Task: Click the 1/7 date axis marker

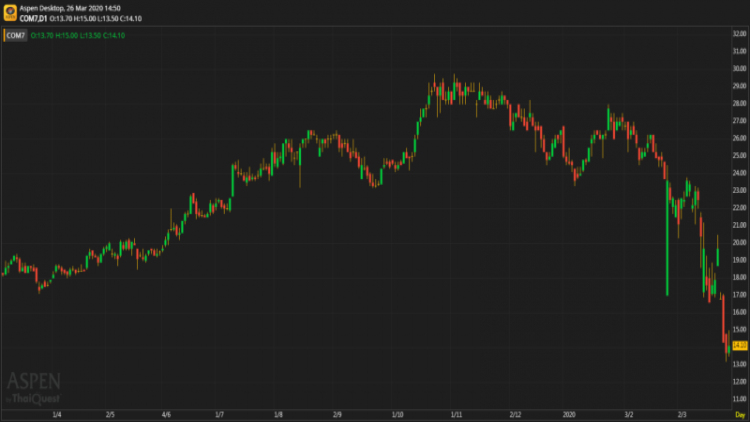Action: point(218,413)
